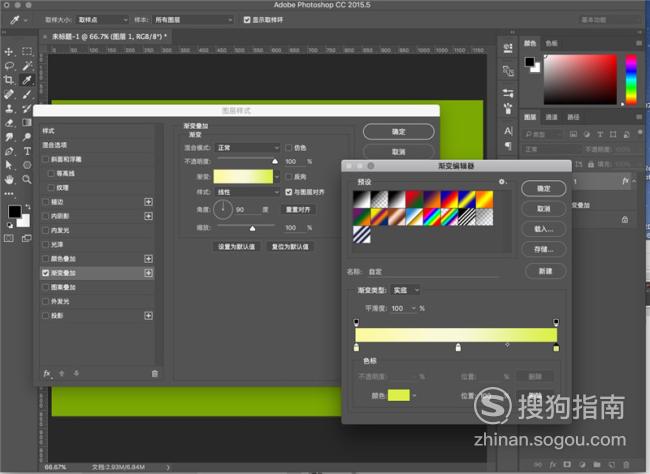Select the Rectangular Marquee tool
This screenshot has width=650, height=474.
(27, 51)
